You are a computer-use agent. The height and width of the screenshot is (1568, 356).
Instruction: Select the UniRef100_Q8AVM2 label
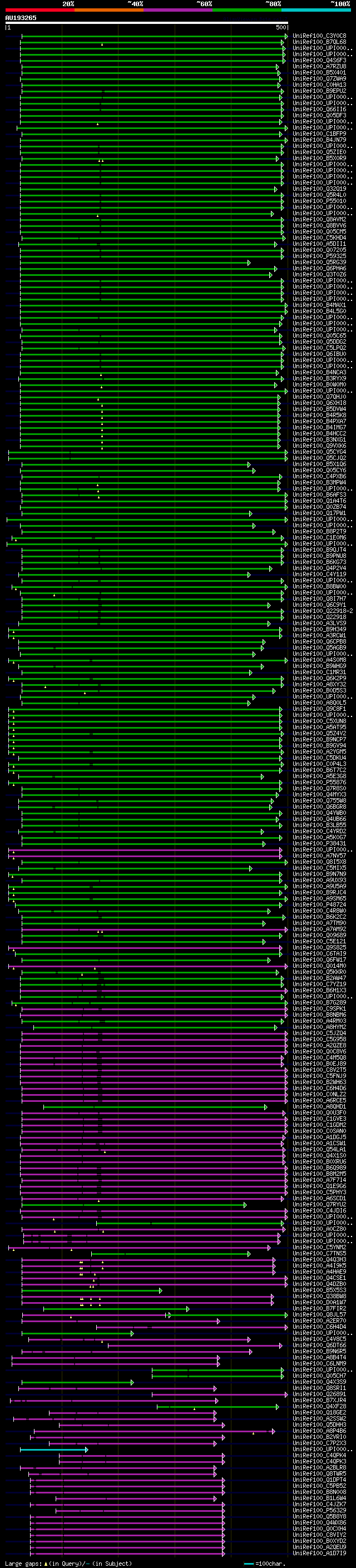[x=319, y=219]
